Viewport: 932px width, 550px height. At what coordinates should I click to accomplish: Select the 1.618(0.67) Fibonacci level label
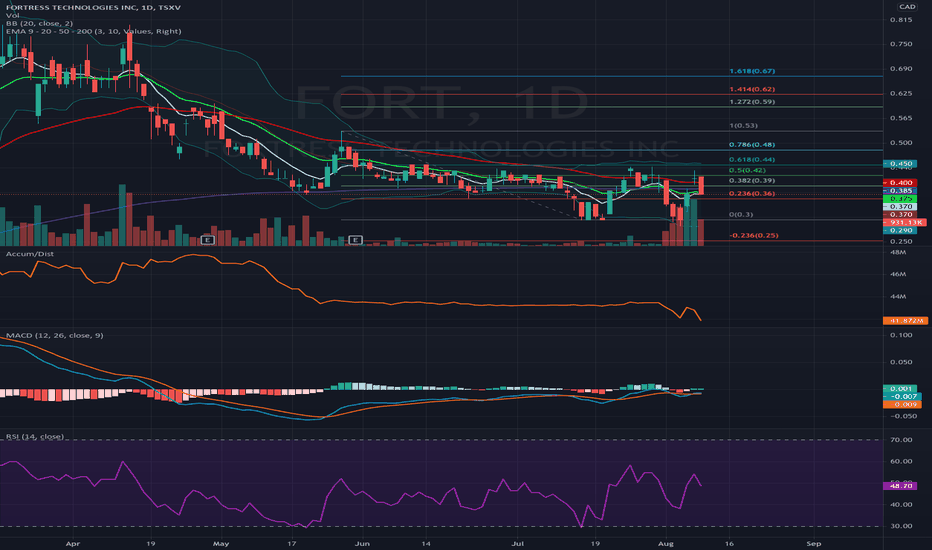click(752, 71)
